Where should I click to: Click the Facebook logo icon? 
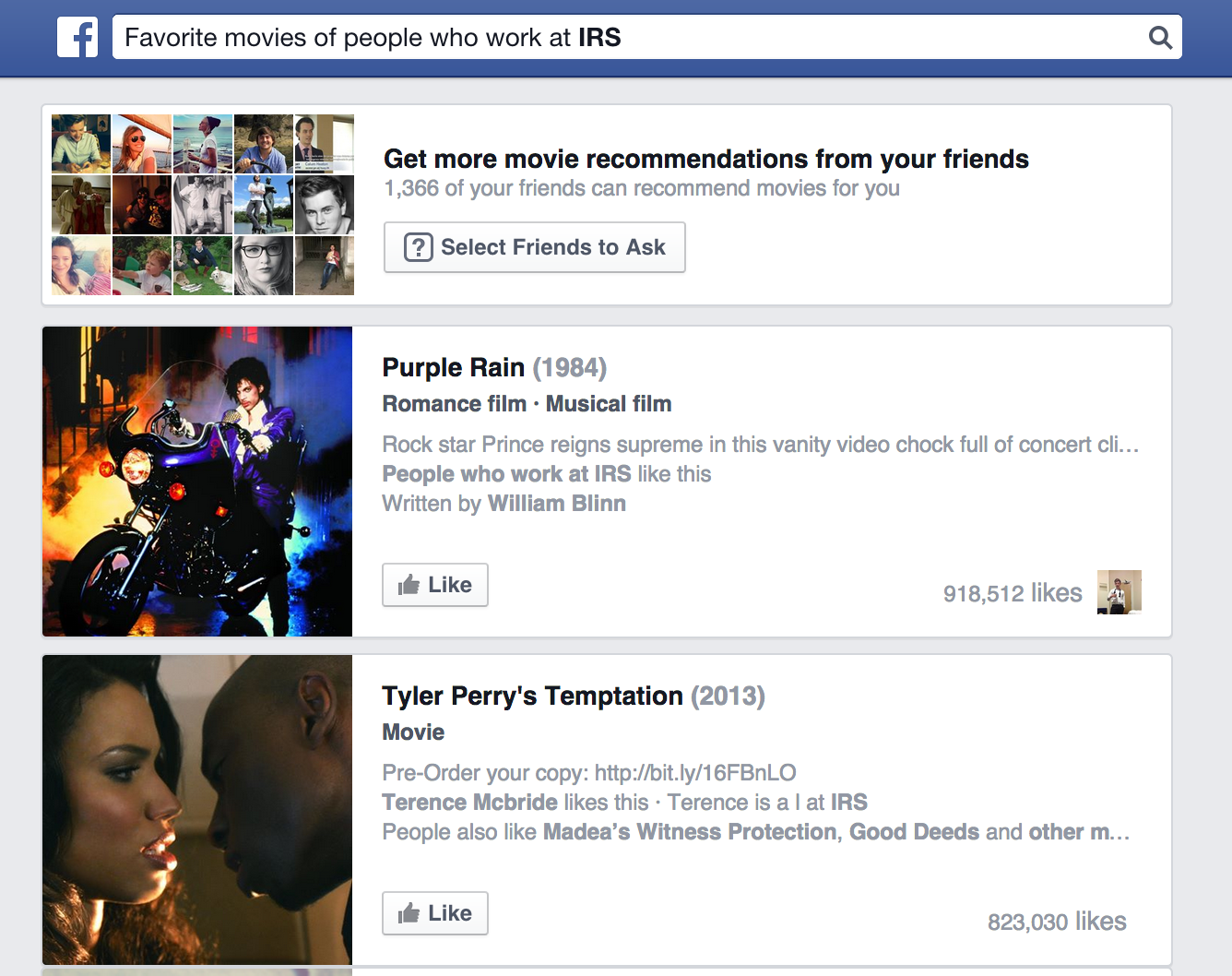coord(77,38)
